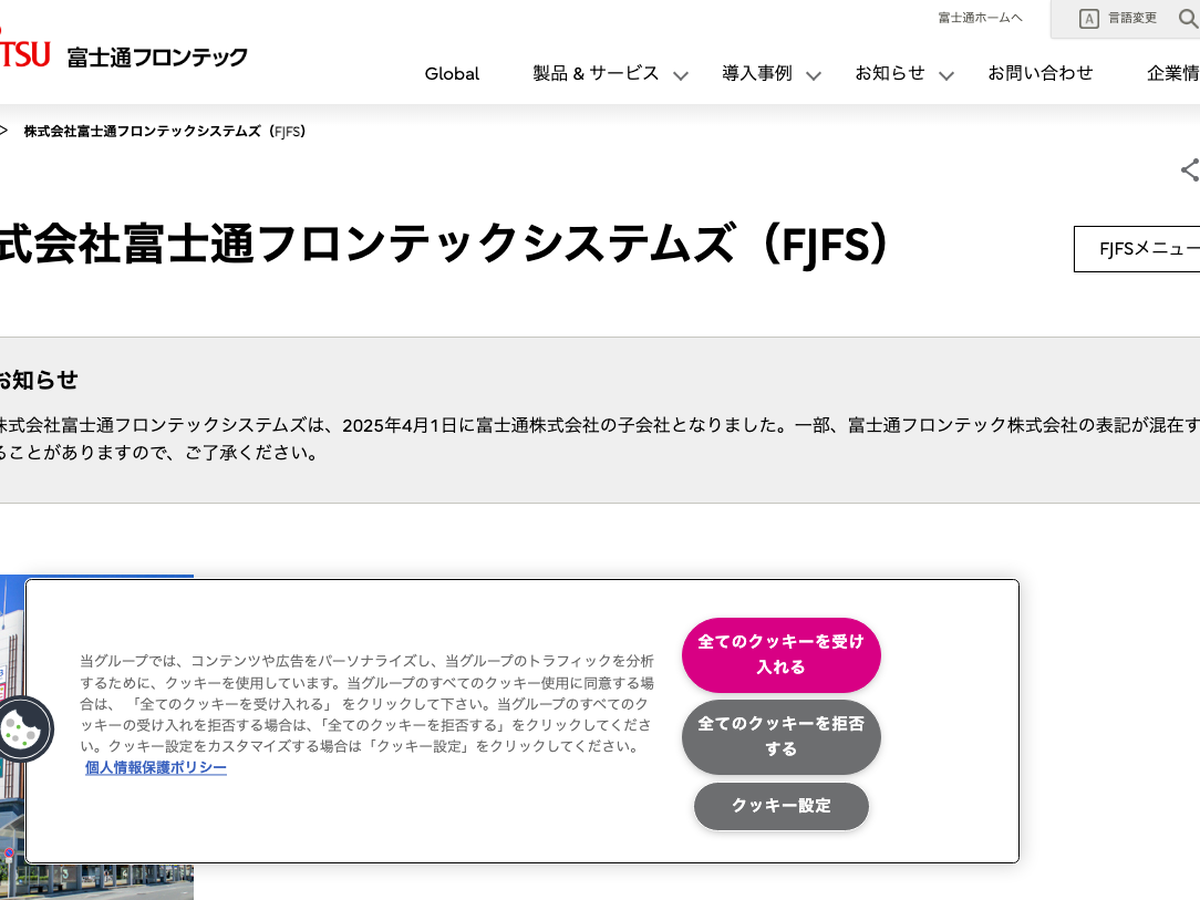Go to 富士通ホームへ link

point(980,18)
